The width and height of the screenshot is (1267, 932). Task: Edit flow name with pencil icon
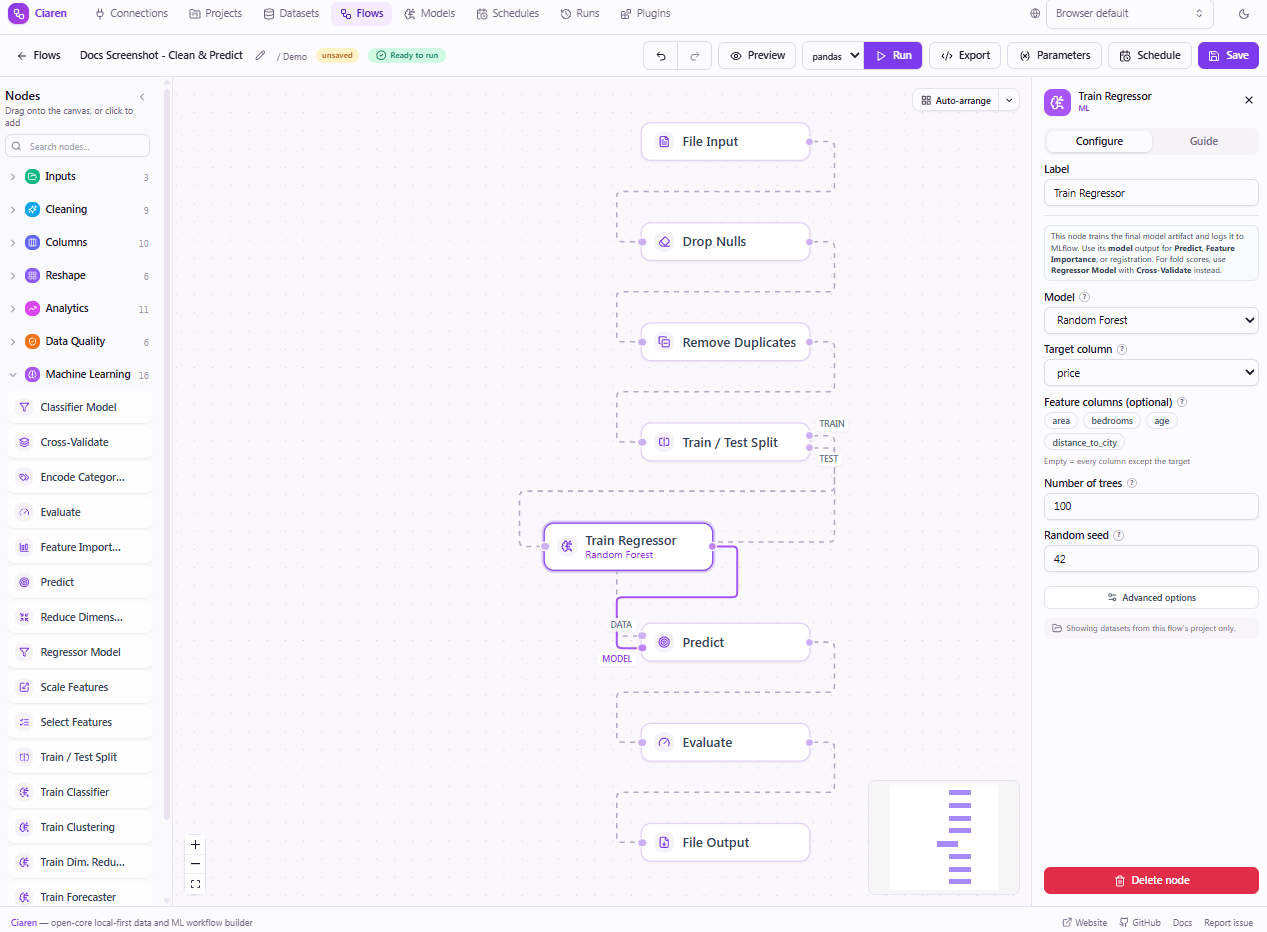point(260,55)
